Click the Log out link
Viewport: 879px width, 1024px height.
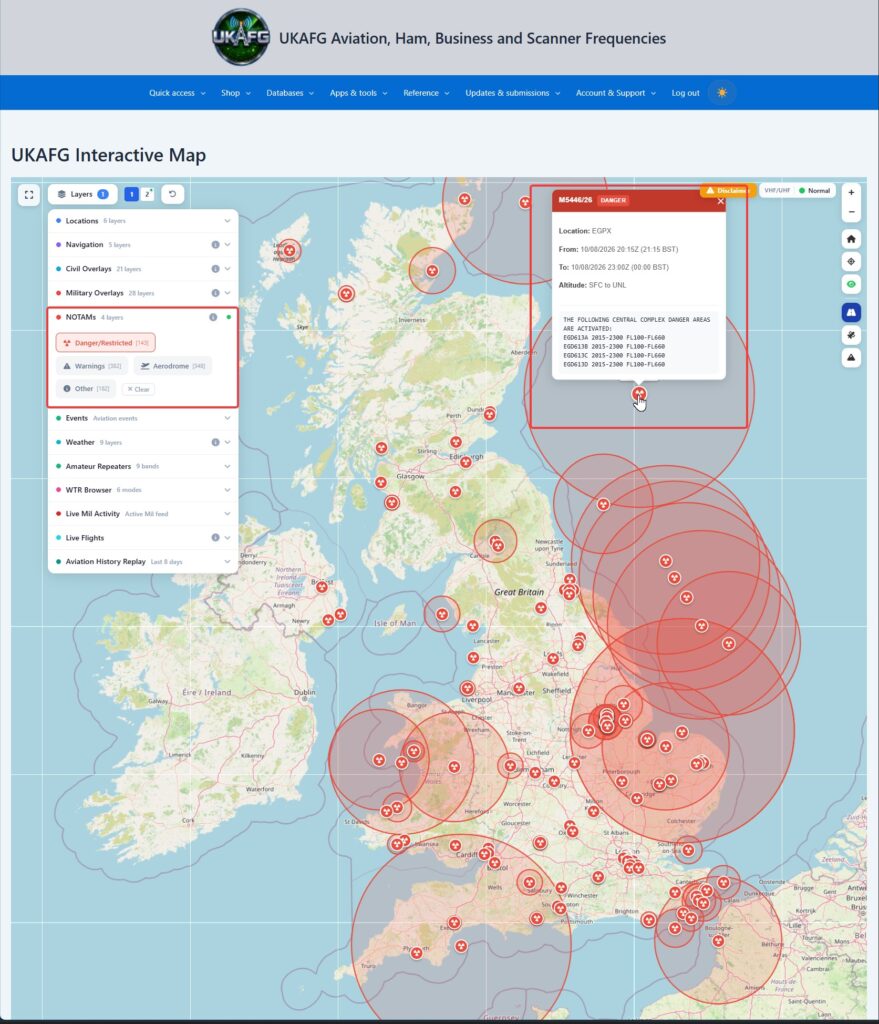pyautogui.click(x=685, y=93)
